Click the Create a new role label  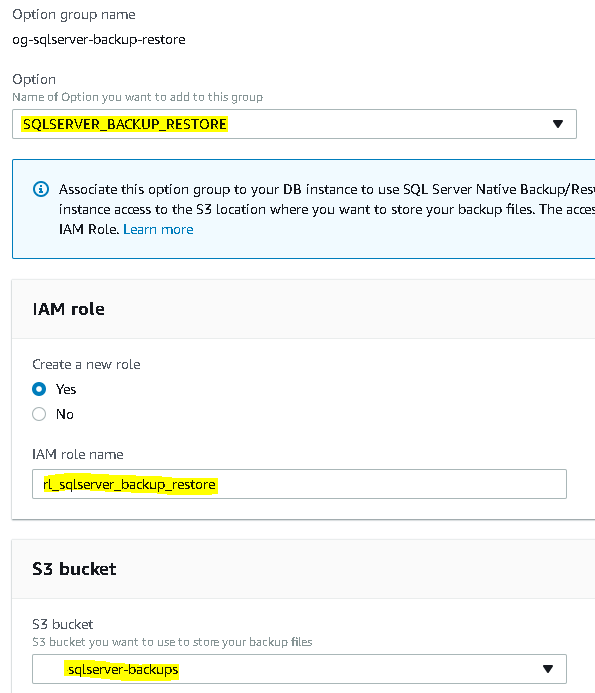[x=86, y=364]
